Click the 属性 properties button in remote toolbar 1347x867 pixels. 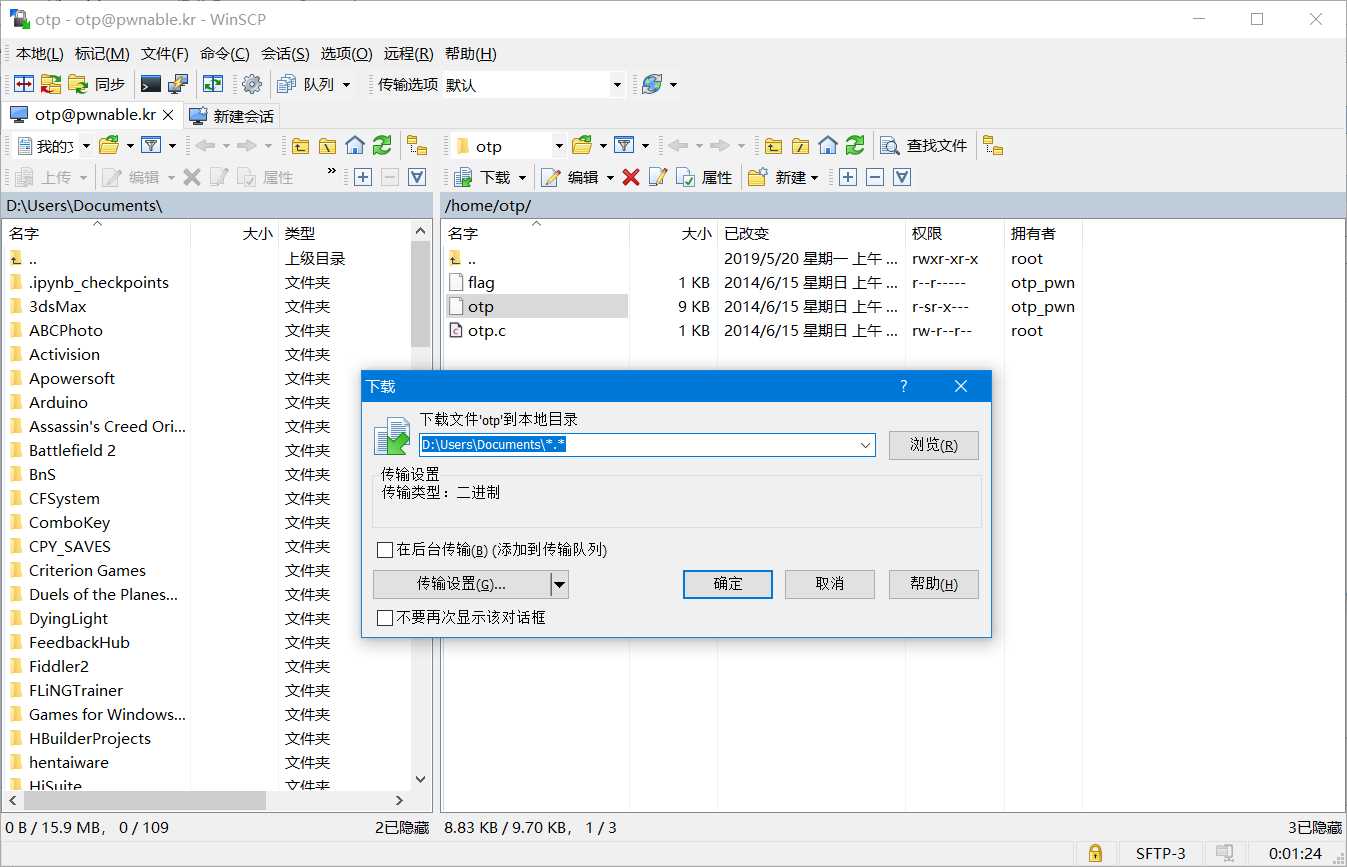pyautogui.click(x=704, y=177)
